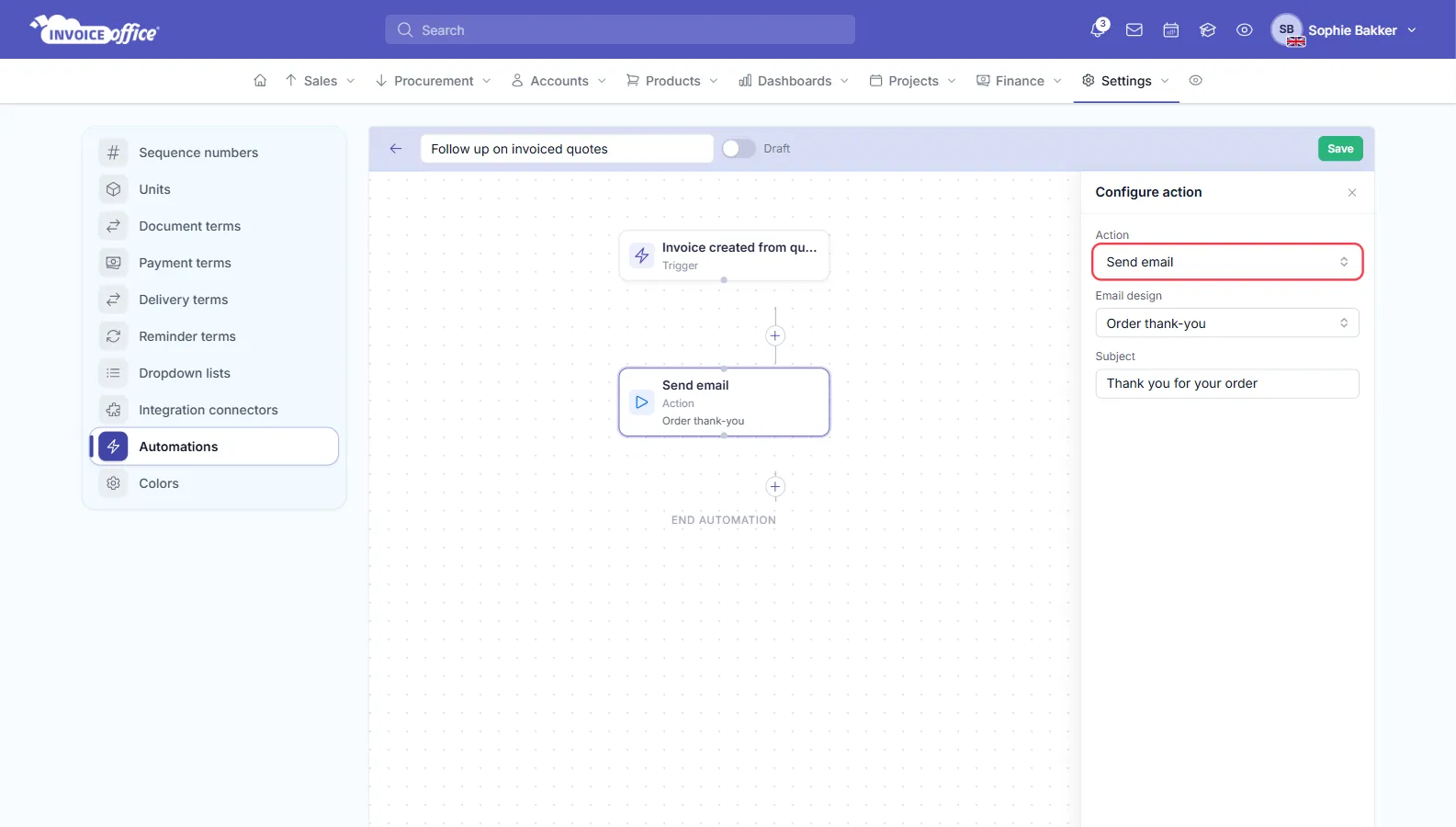This screenshot has height=827, width=1456.
Task: Save the automation
Action: [x=1340, y=149]
